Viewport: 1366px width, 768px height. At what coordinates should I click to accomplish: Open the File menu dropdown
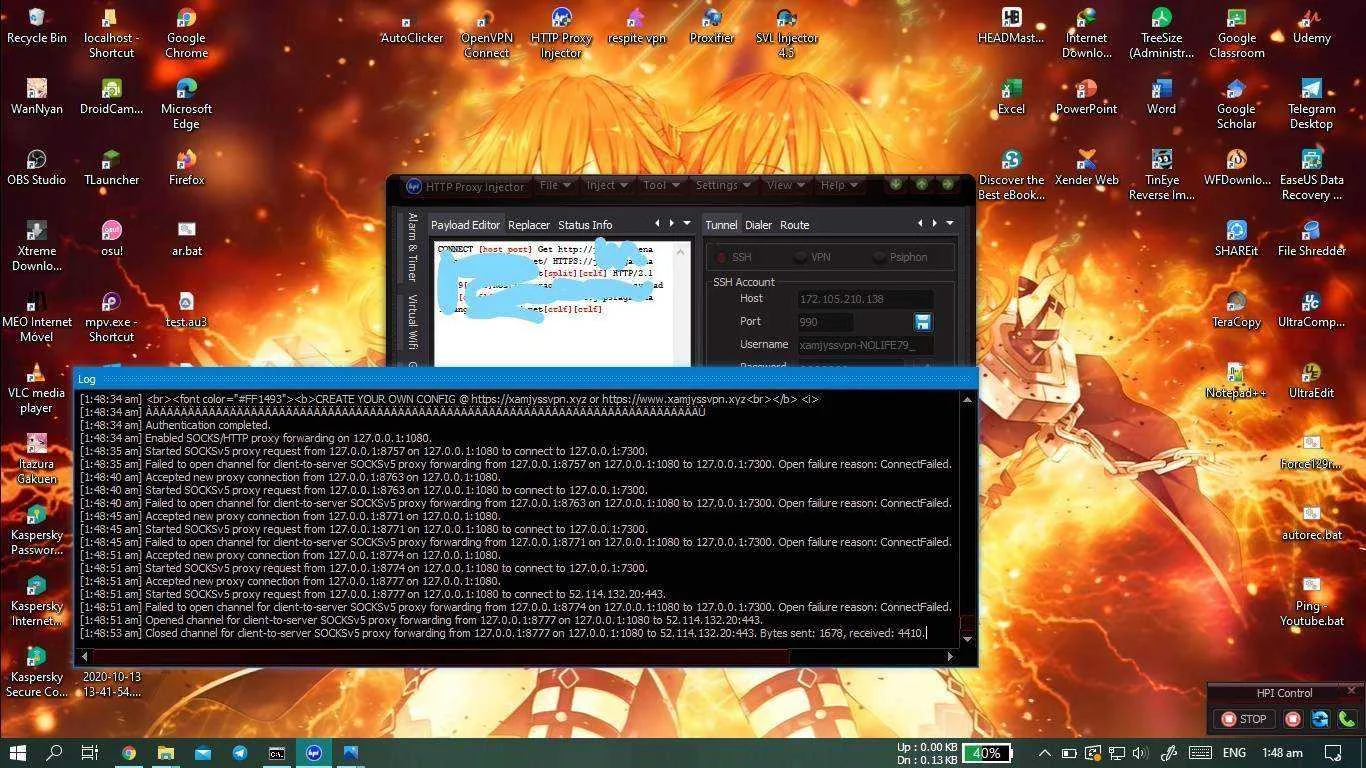pos(555,185)
